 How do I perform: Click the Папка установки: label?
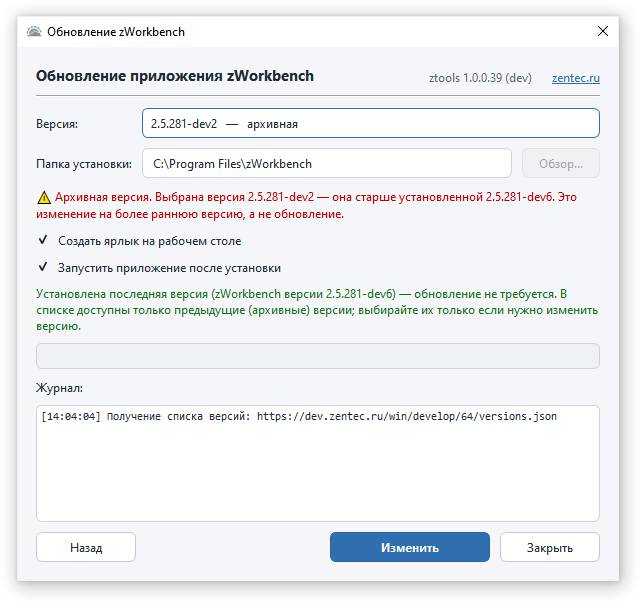84,164
